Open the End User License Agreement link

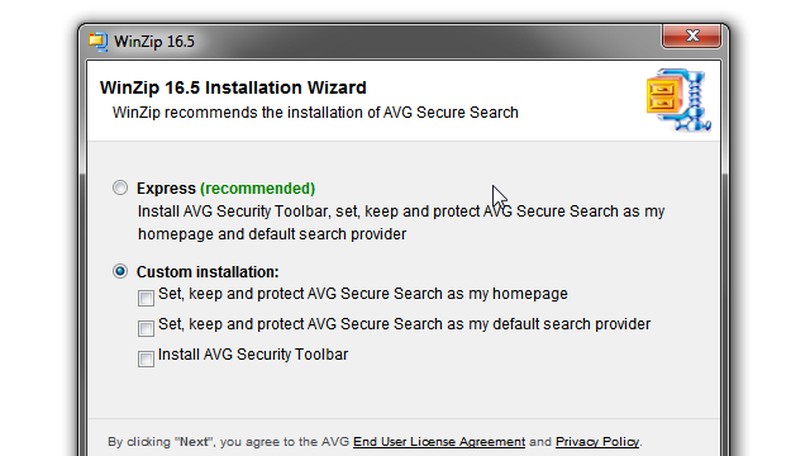coord(439,441)
